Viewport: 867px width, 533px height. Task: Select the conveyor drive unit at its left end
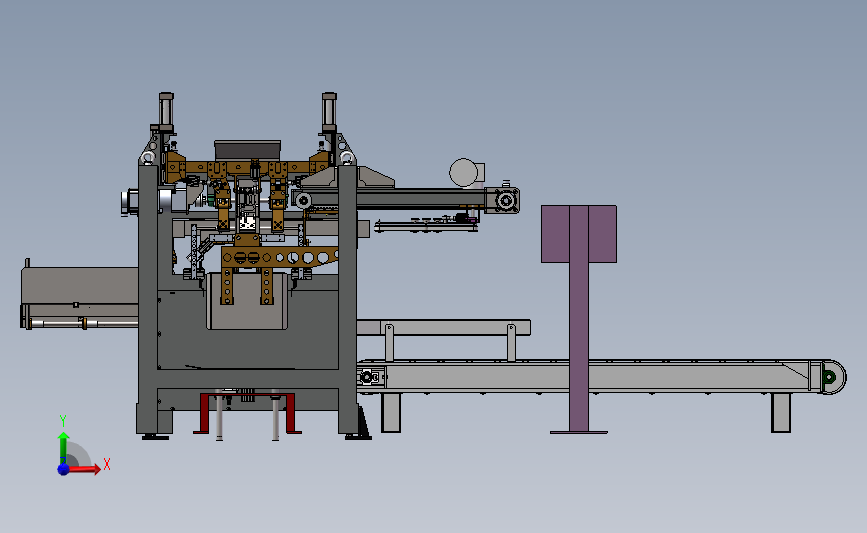click(x=370, y=377)
